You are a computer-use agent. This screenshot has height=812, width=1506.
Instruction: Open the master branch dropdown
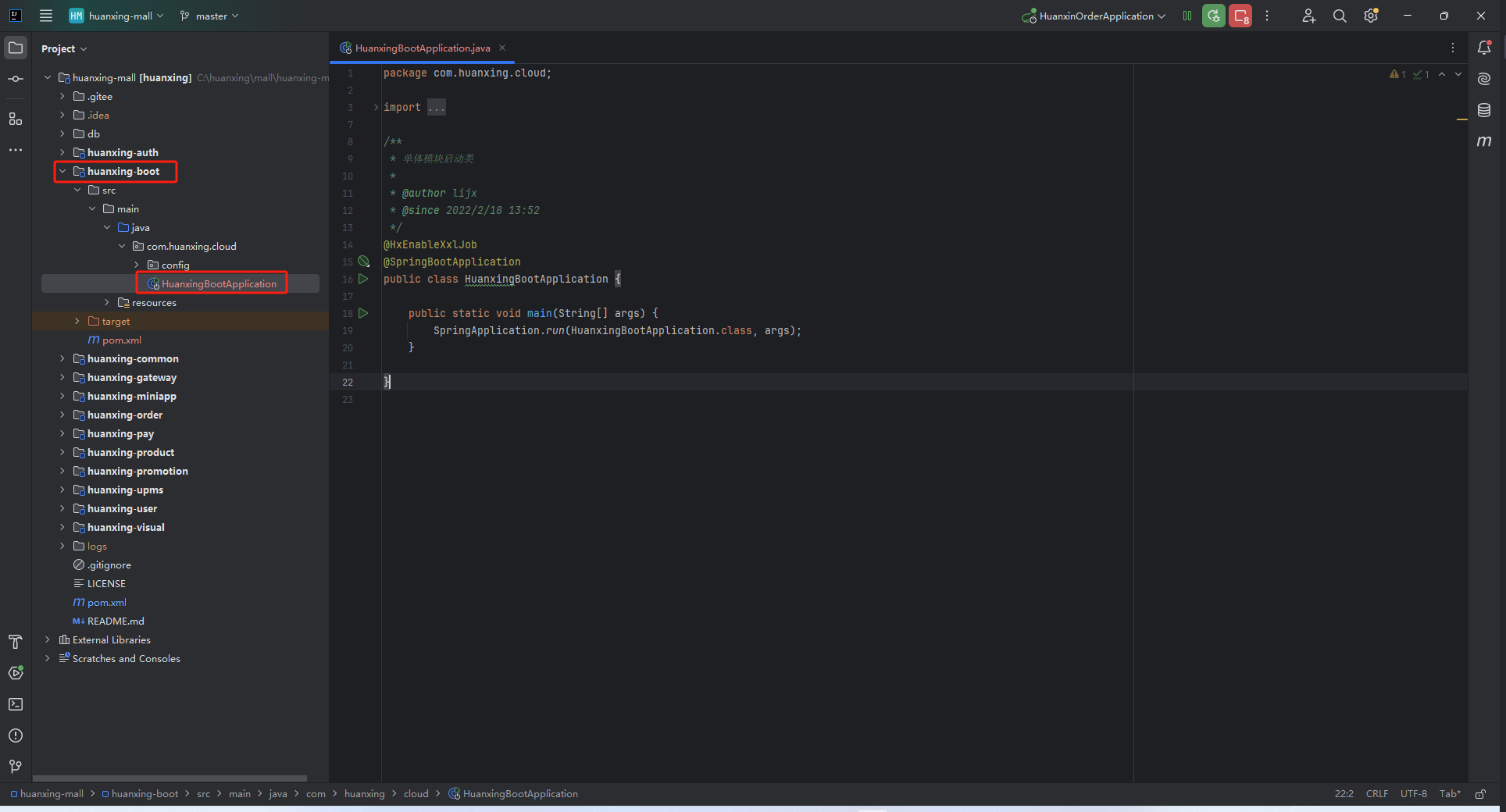pos(209,16)
